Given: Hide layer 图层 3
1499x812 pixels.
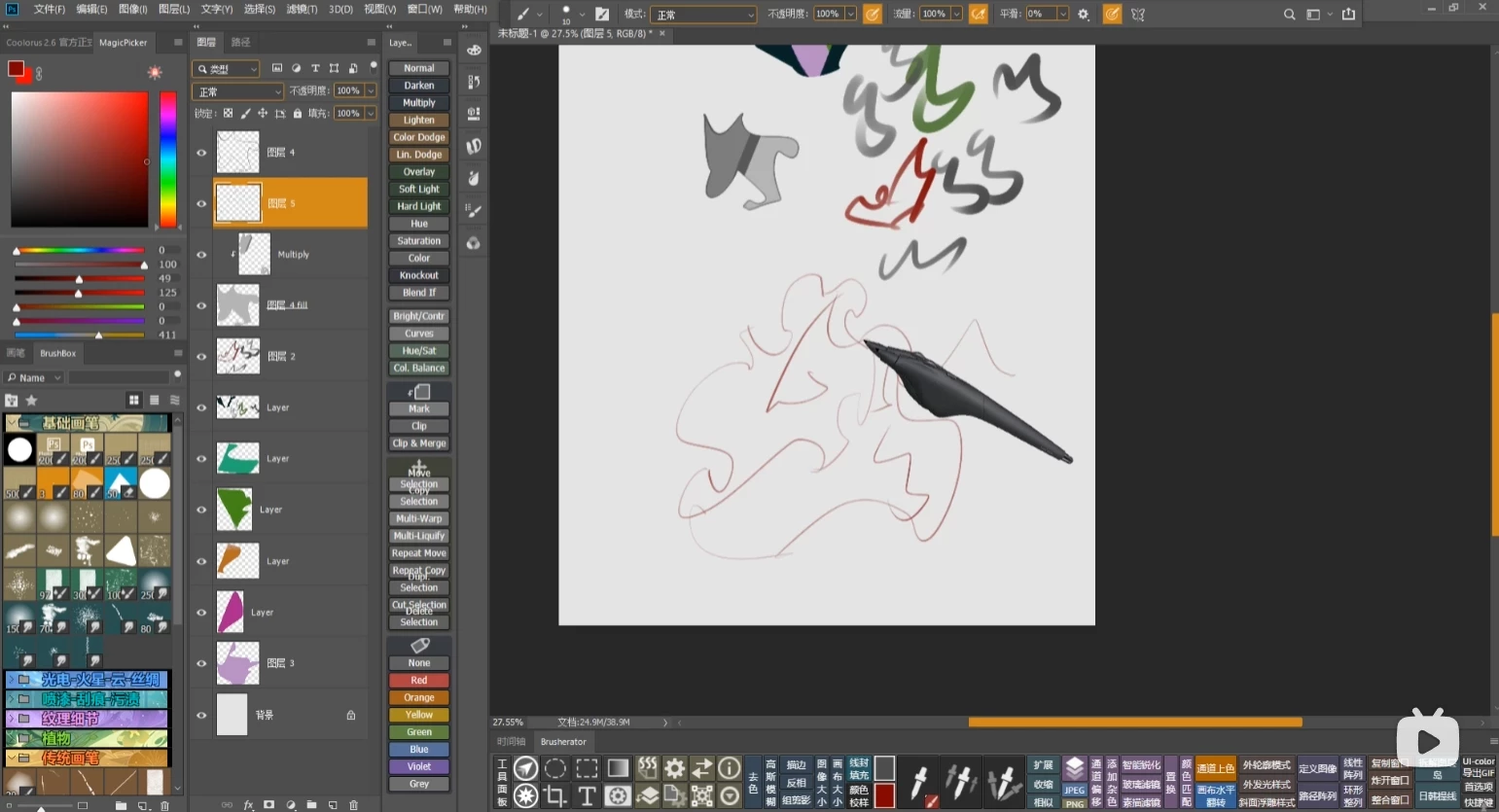Looking at the screenshot, I should coord(201,663).
